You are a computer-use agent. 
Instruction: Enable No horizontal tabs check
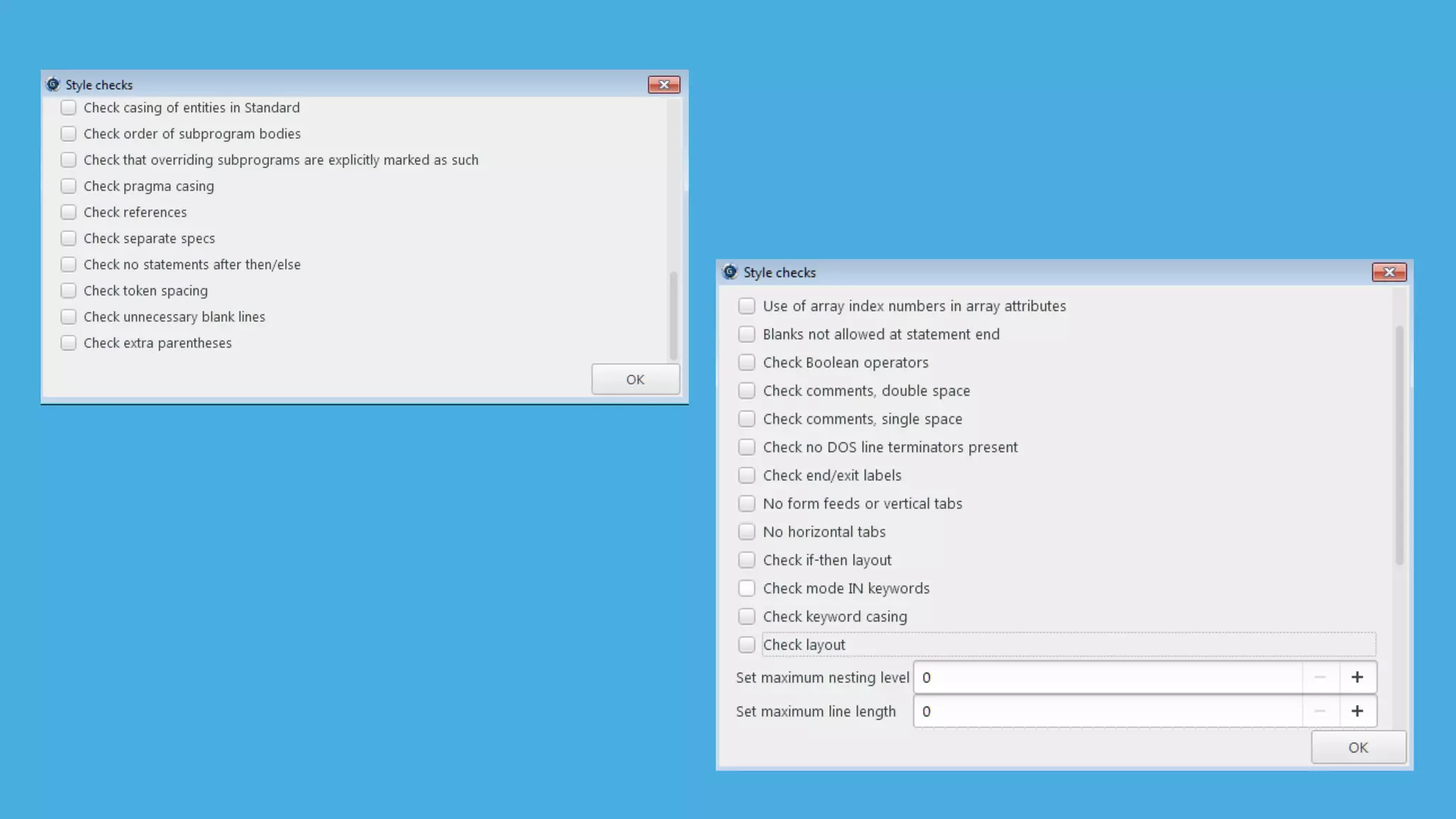pyautogui.click(x=746, y=532)
